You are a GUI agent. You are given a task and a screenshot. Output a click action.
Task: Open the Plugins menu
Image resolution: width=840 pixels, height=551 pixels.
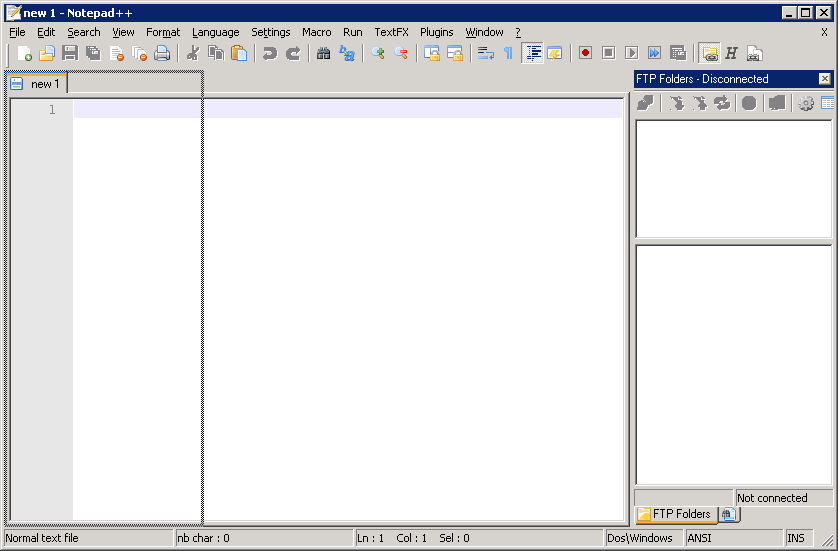436,32
